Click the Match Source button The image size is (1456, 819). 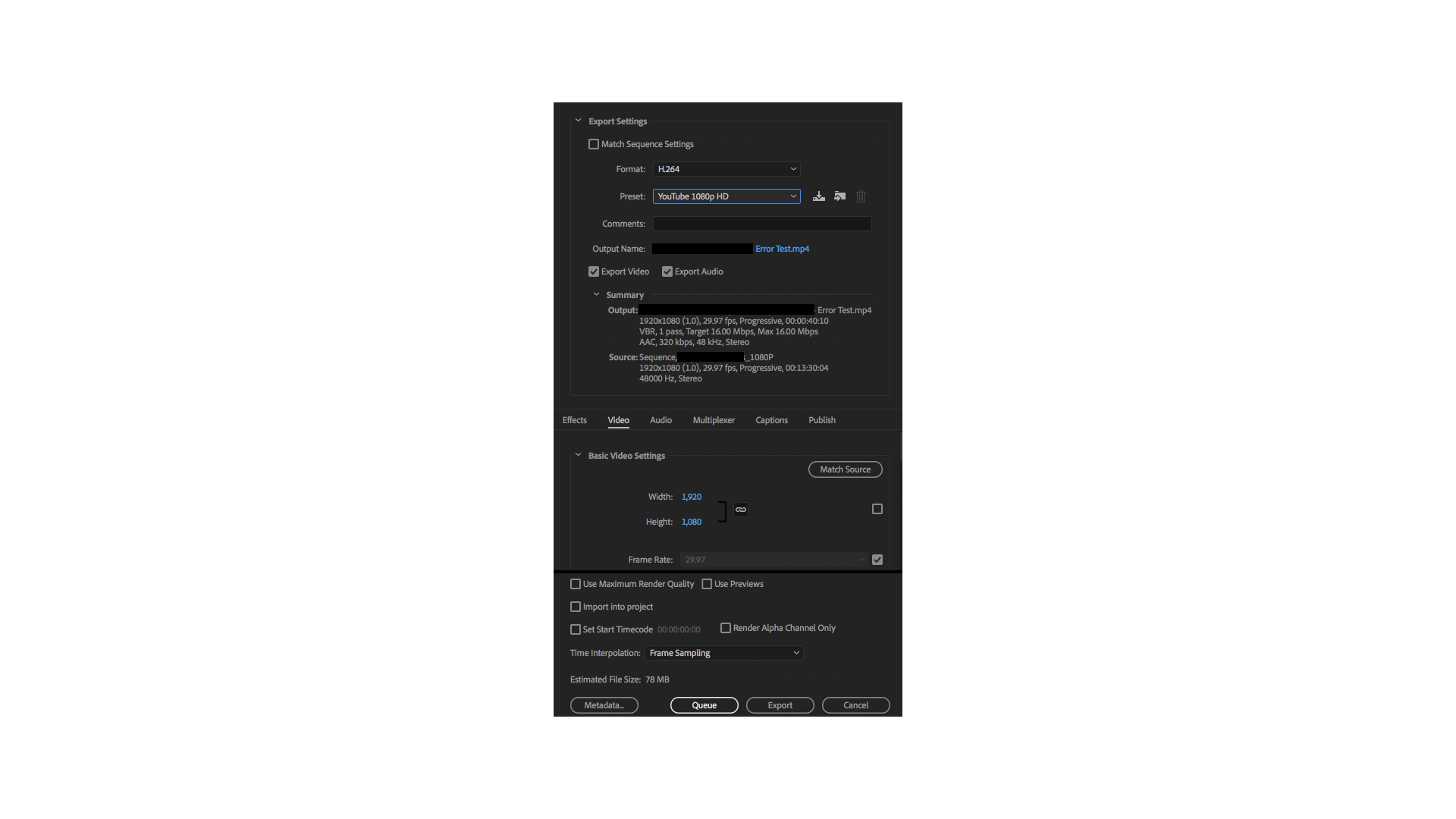click(x=845, y=469)
